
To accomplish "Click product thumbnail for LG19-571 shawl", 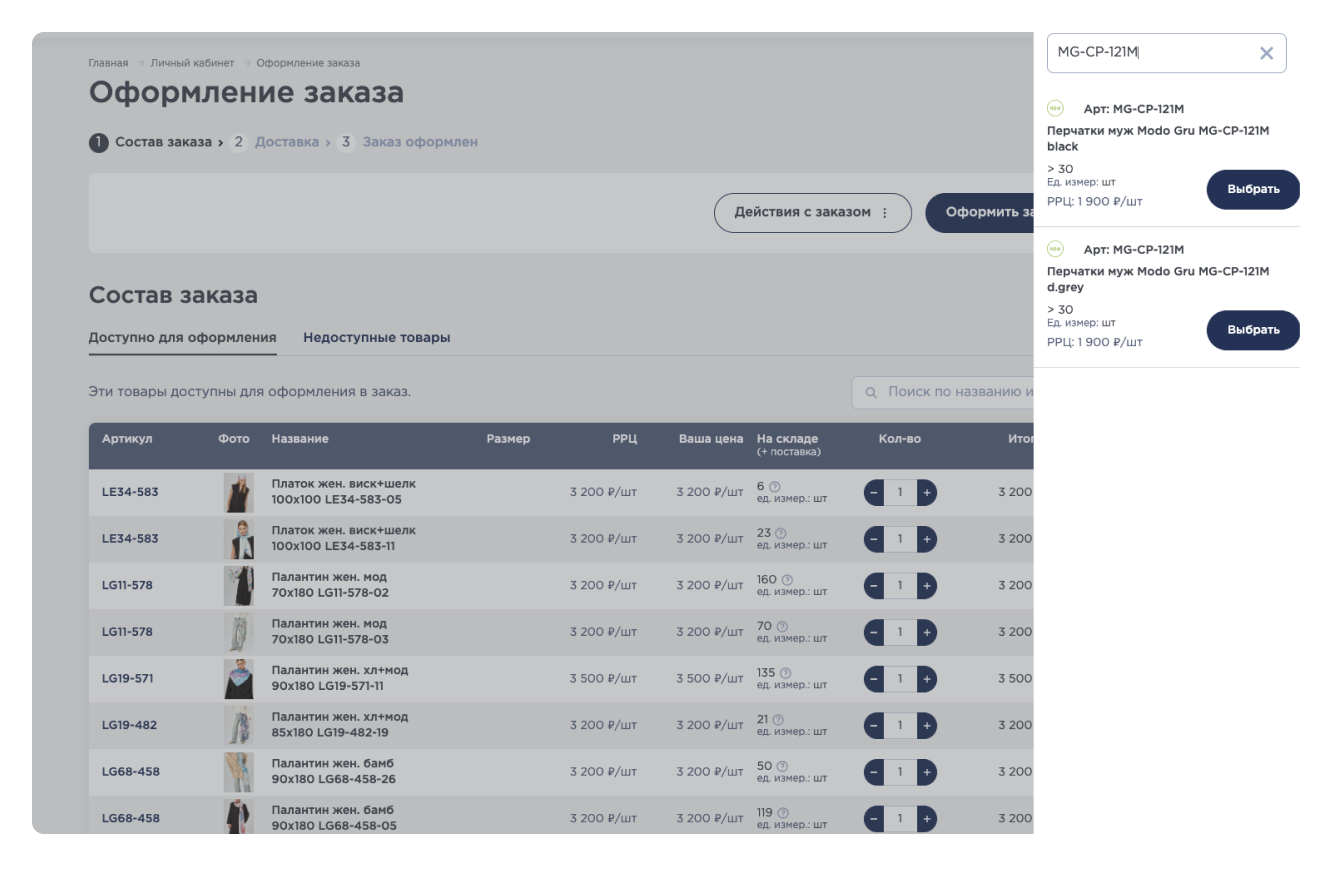I will click(238, 679).
